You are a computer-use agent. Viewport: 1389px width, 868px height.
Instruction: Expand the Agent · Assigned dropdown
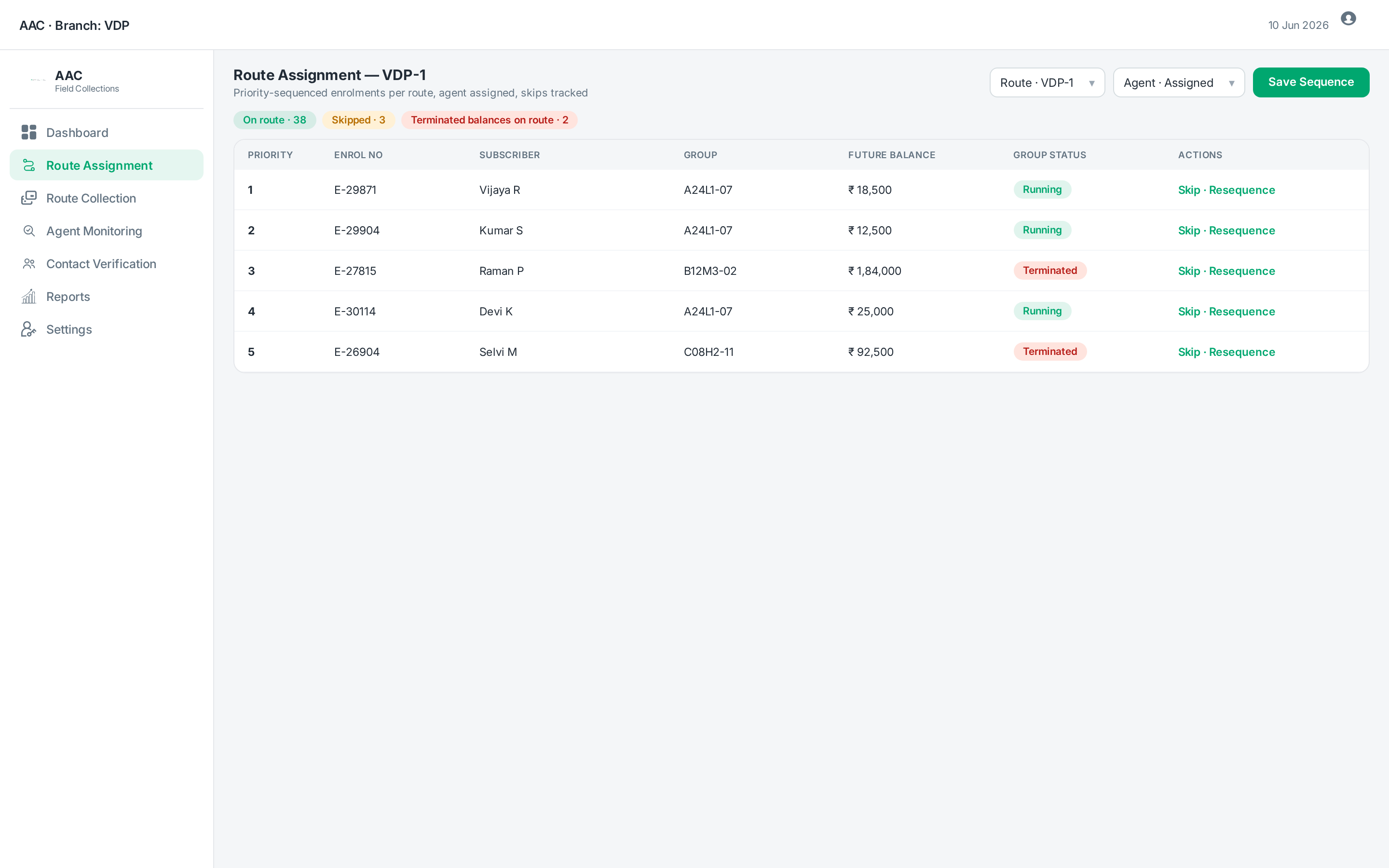tap(1178, 82)
